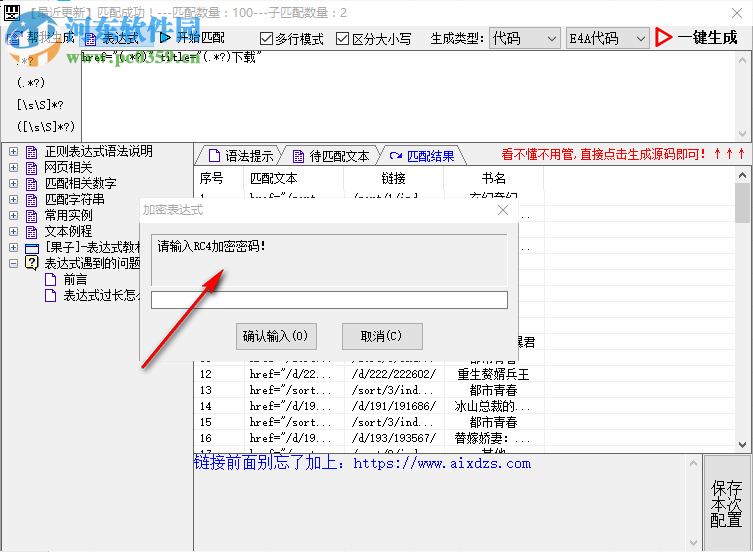
Task: Click the 保存本次配置 button
Action: point(727,503)
